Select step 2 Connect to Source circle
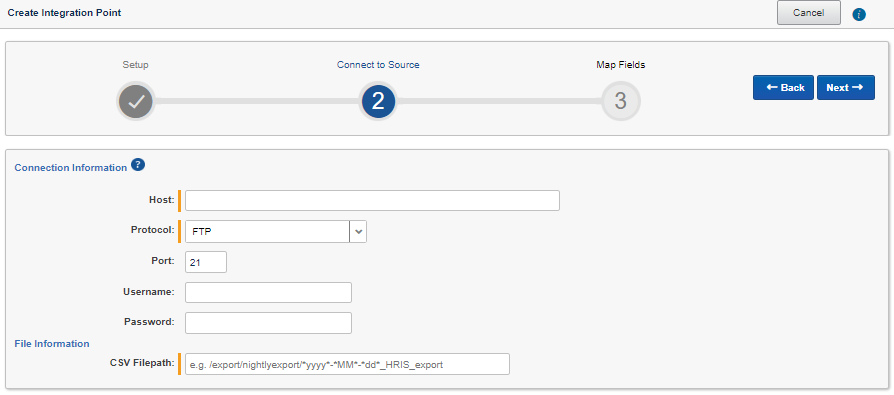This screenshot has height=395, width=894. 378,101
